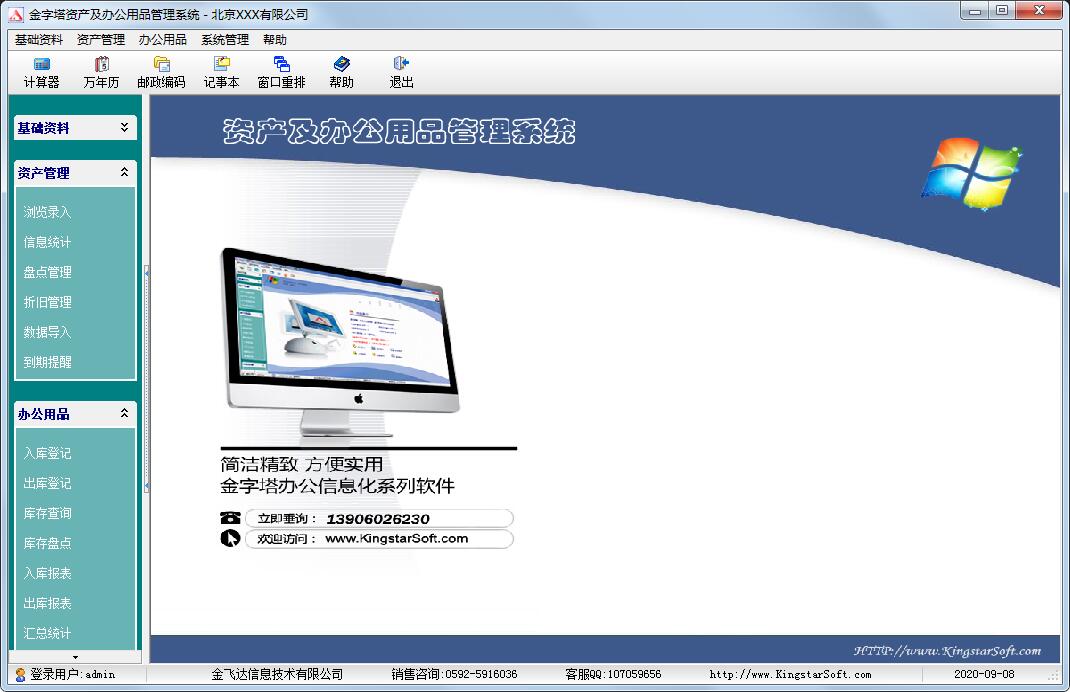Click the date 2020-09-08 in status bar
1070x692 pixels.
coord(984,674)
